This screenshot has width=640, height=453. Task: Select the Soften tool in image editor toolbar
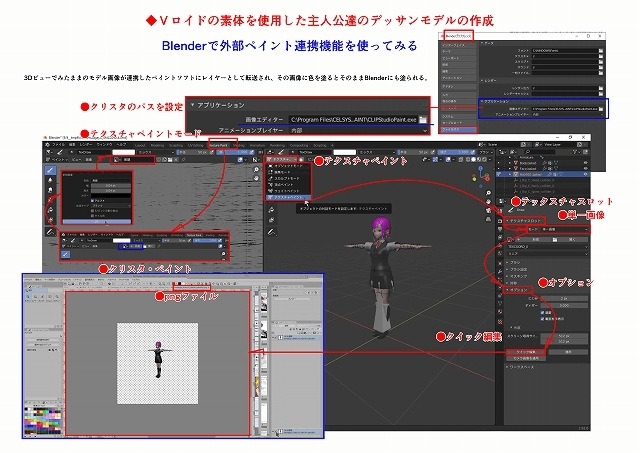click(x=50, y=180)
